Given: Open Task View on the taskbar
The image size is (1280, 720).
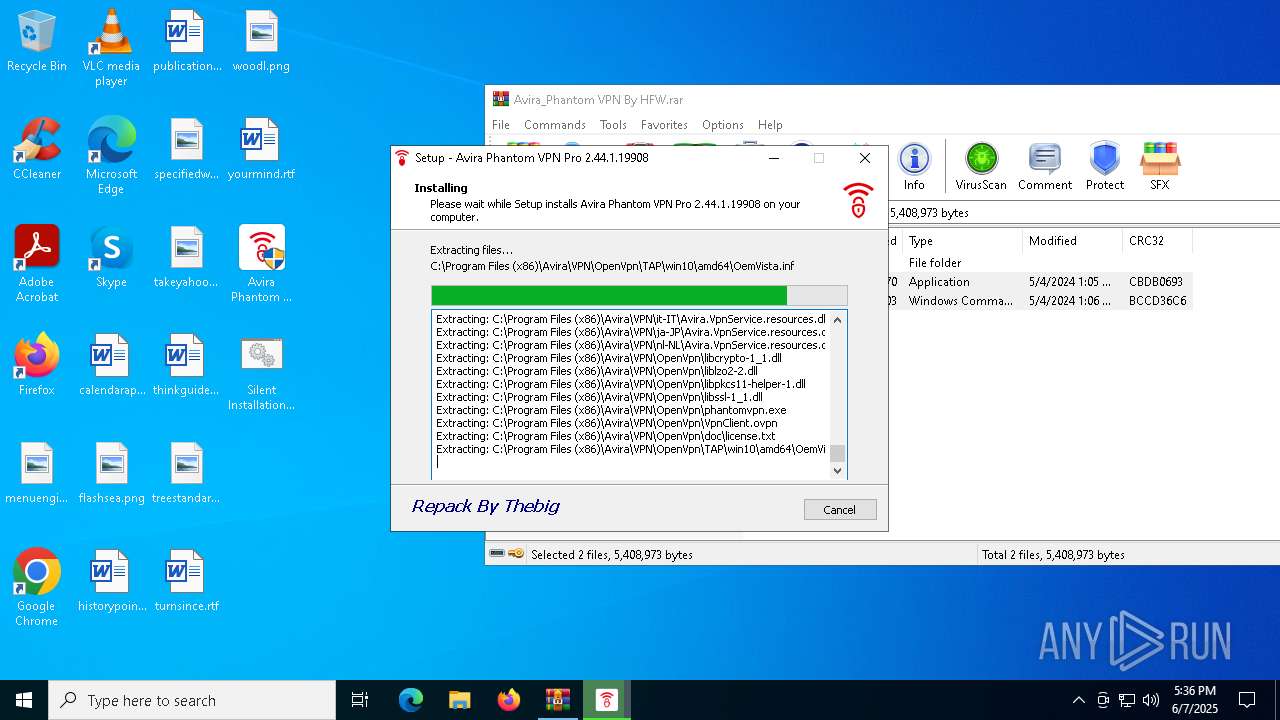Looking at the screenshot, I should [360, 700].
